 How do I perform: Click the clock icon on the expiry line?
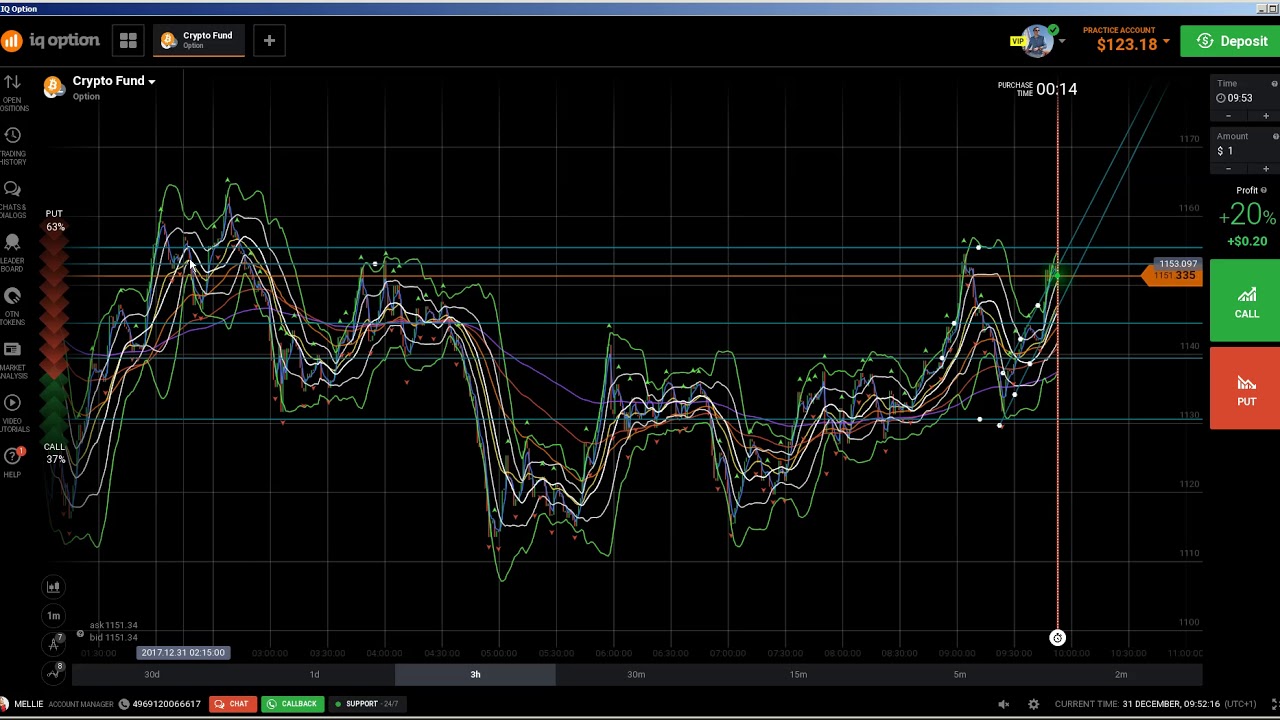[1057, 638]
